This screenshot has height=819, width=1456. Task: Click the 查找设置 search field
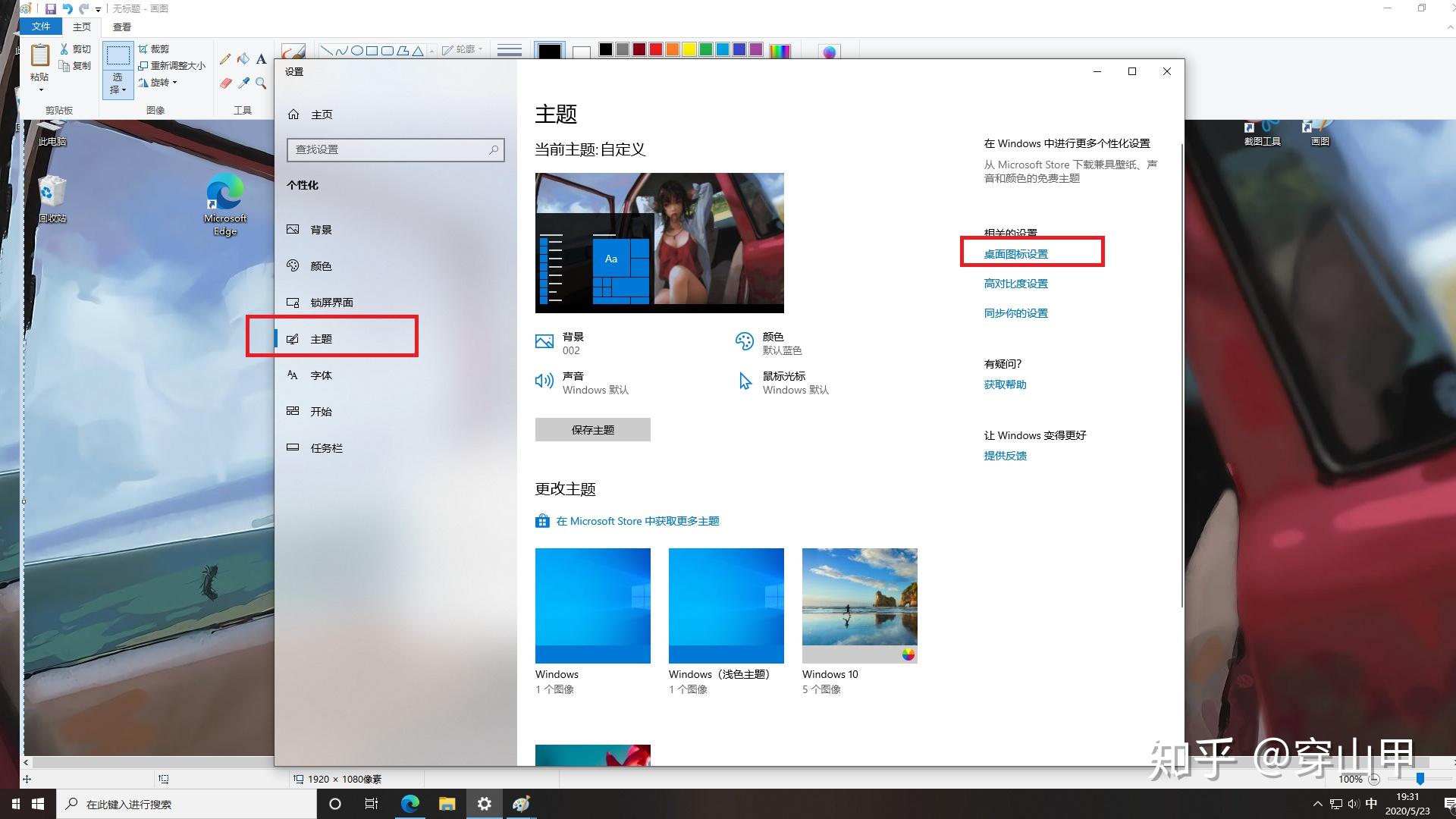396,149
